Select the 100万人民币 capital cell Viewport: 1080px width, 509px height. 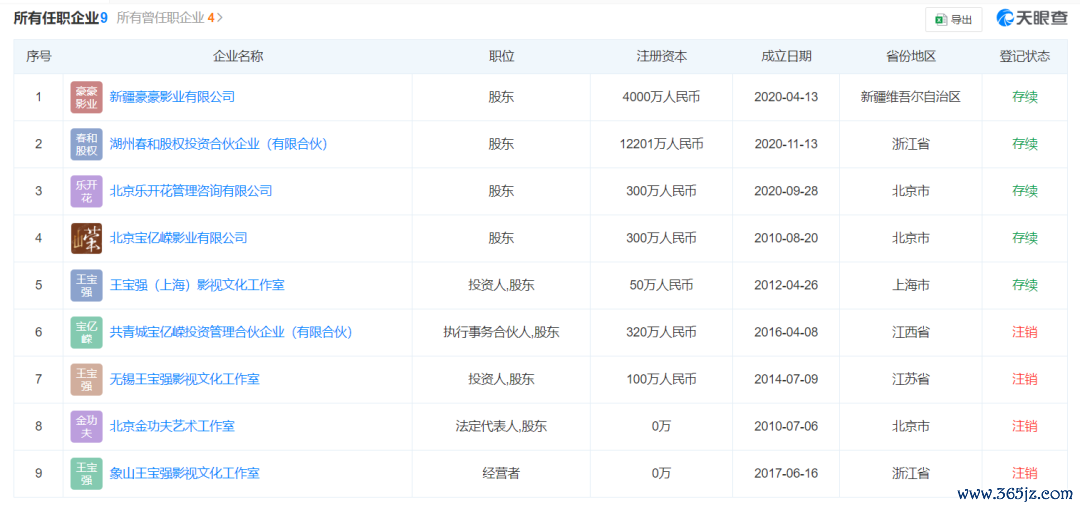point(661,379)
